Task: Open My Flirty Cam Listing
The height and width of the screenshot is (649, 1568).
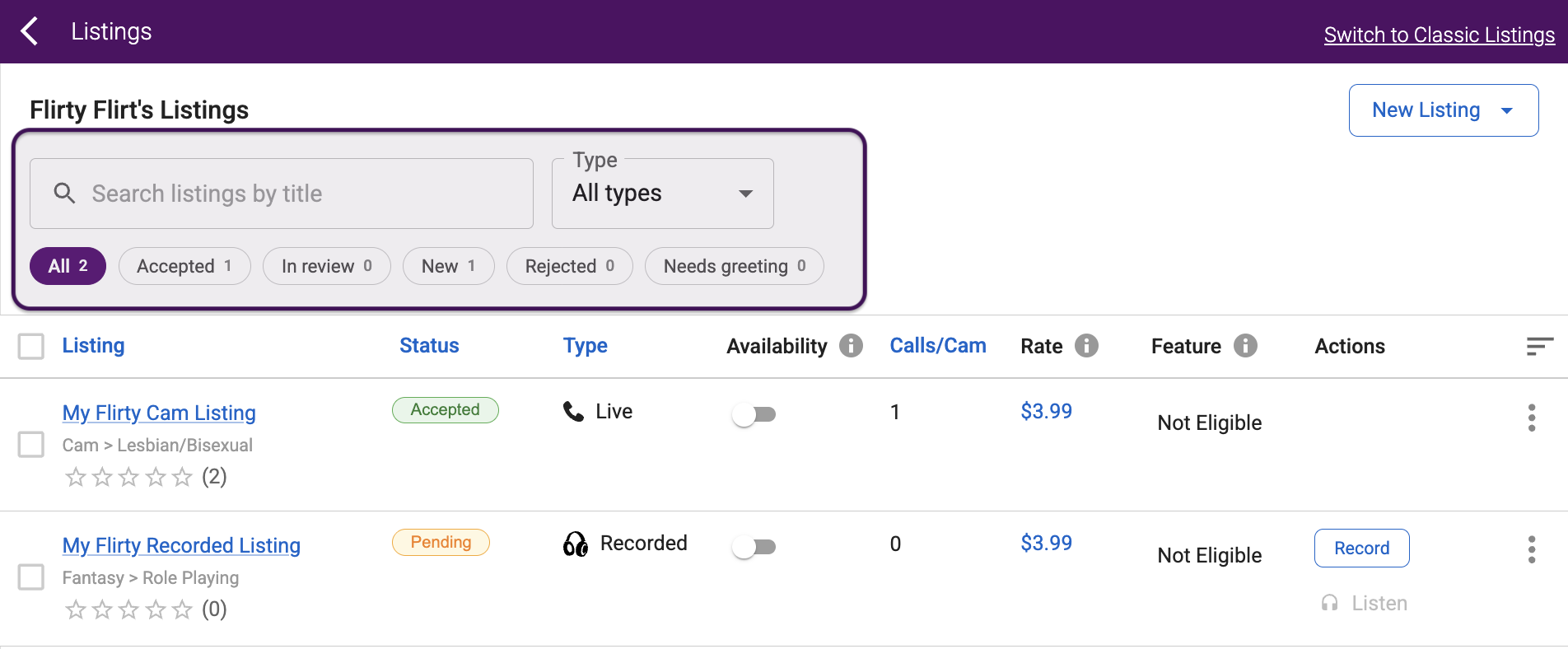Action: coord(159,413)
